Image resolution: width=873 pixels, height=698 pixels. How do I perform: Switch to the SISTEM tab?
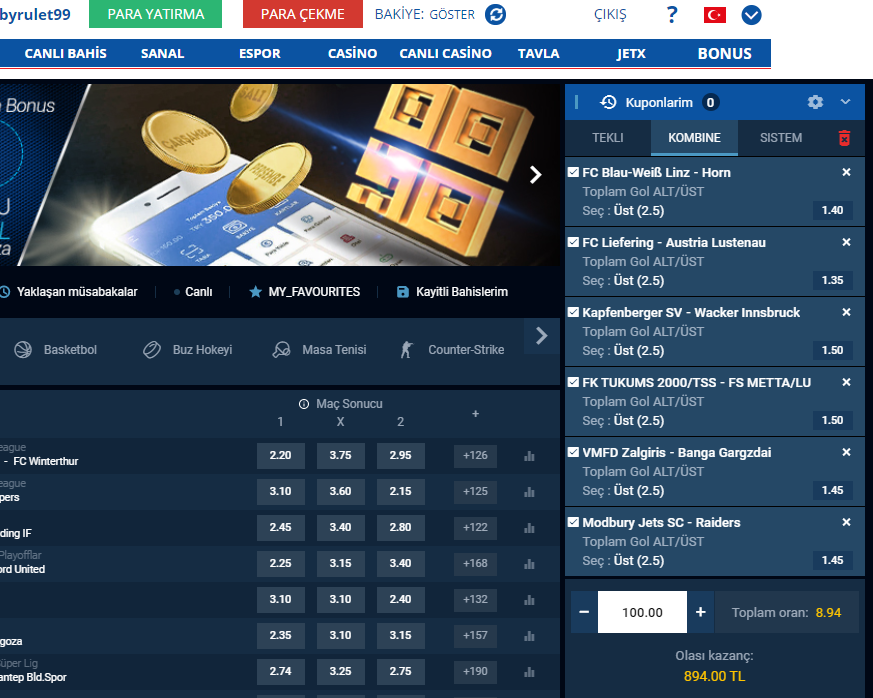pos(781,138)
